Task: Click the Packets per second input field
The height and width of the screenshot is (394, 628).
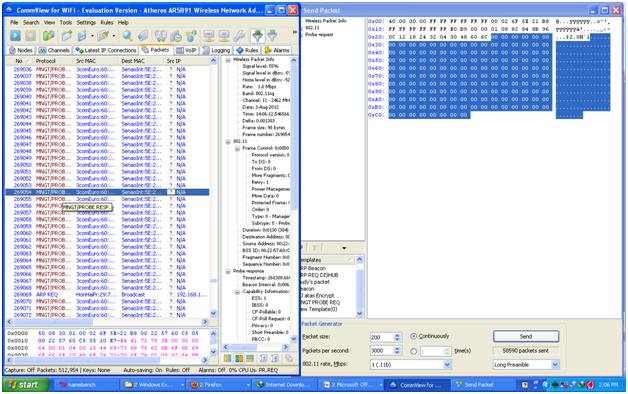Action: [382, 351]
